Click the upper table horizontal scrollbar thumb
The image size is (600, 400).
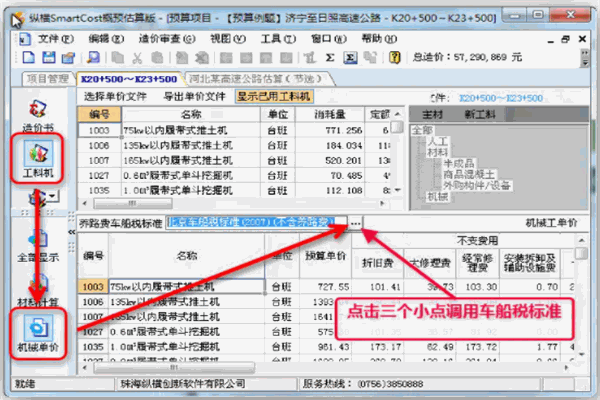[133, 204]
